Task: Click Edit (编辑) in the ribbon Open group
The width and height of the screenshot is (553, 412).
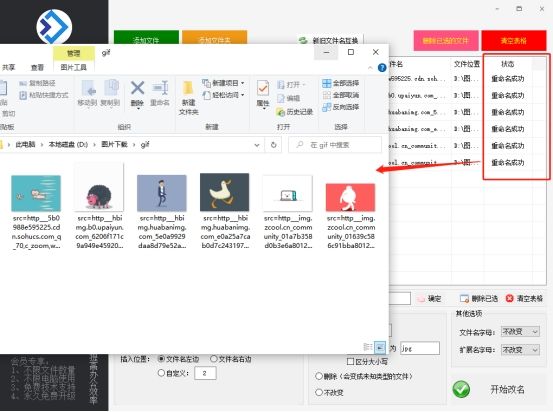Action: click(288, 98)
